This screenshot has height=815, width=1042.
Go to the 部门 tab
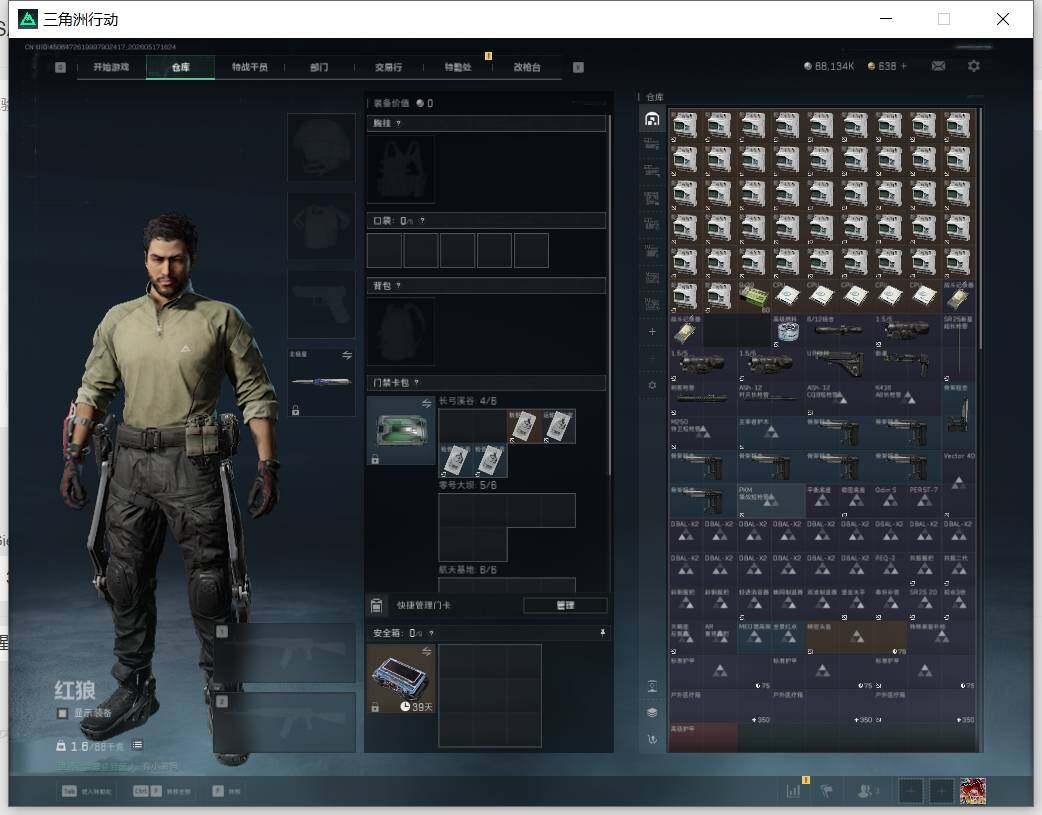click(x=319, y=67)
